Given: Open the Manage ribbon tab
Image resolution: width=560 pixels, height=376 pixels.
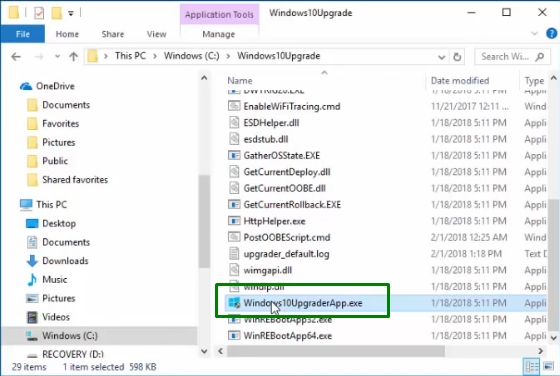Looking at the screenshot, I should (219, 34).
